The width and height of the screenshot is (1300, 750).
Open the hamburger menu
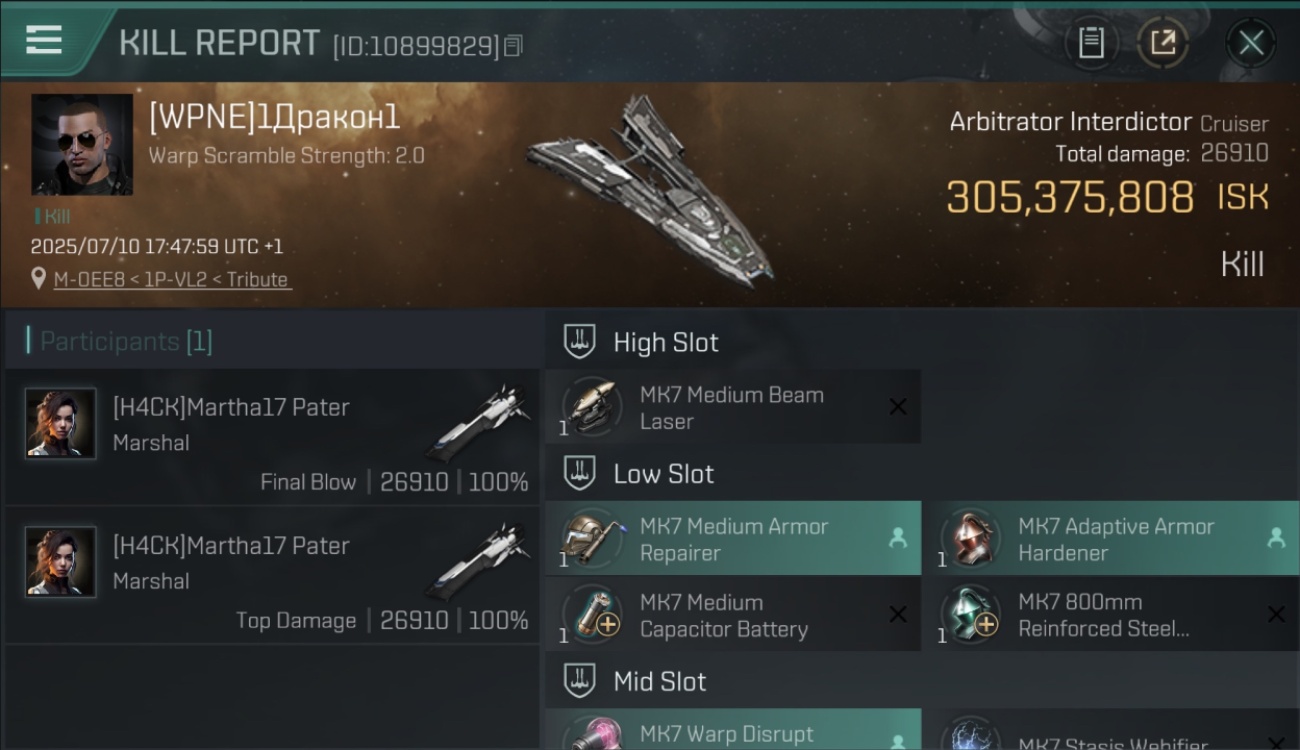(x=44, y=41)
